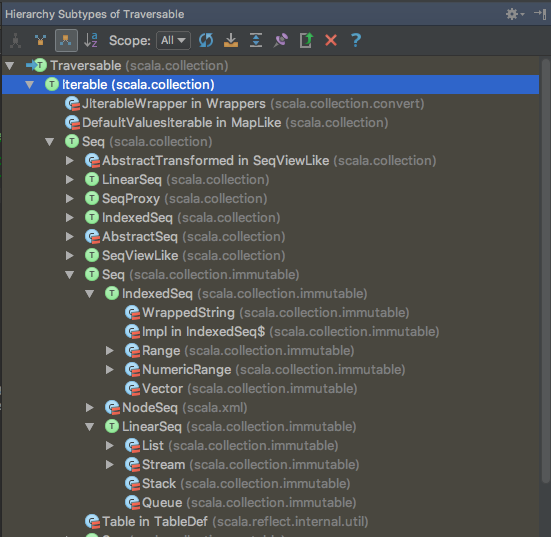
Task: Collapse LinearSeq (scala.collection.immutable) arrow
Action: click(x=90, y=427)
